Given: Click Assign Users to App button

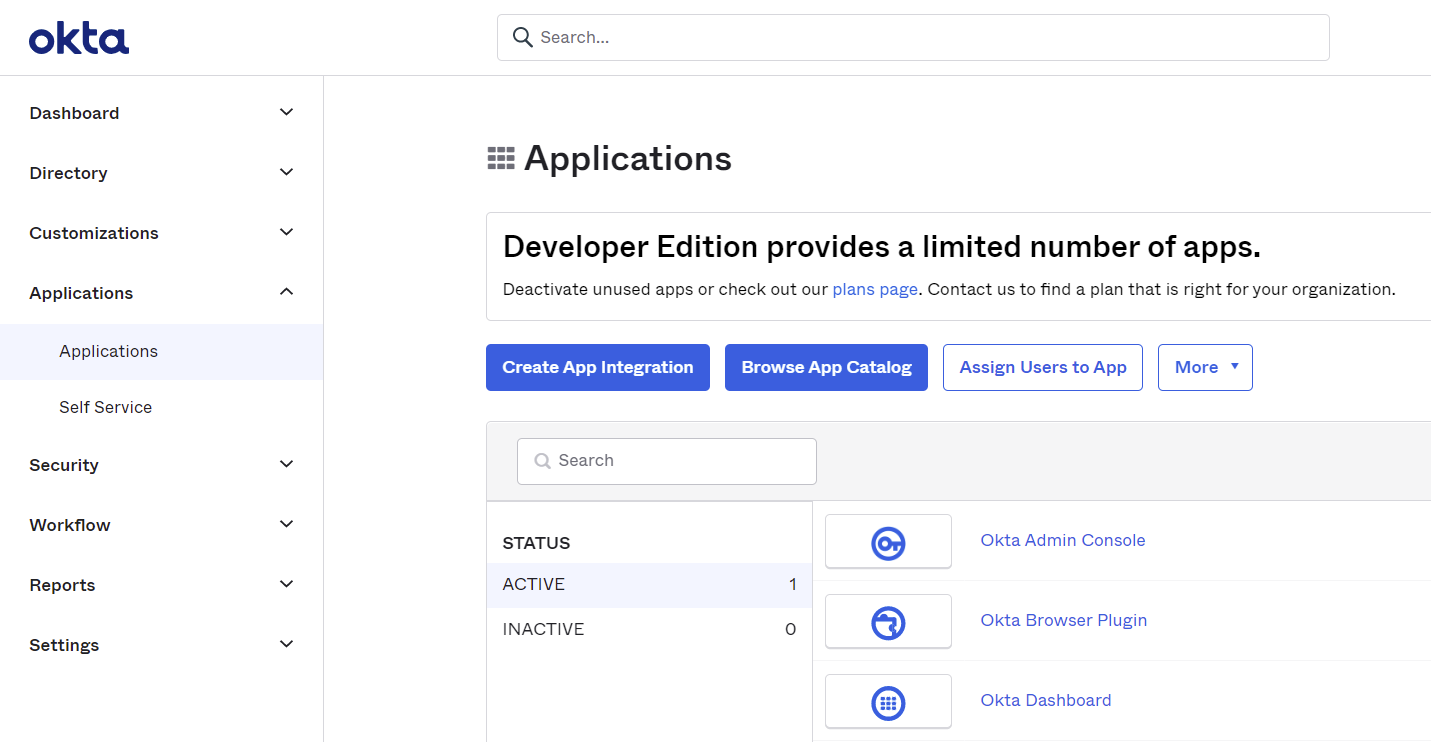Looking at the screenshot, I should (1043, 367).
